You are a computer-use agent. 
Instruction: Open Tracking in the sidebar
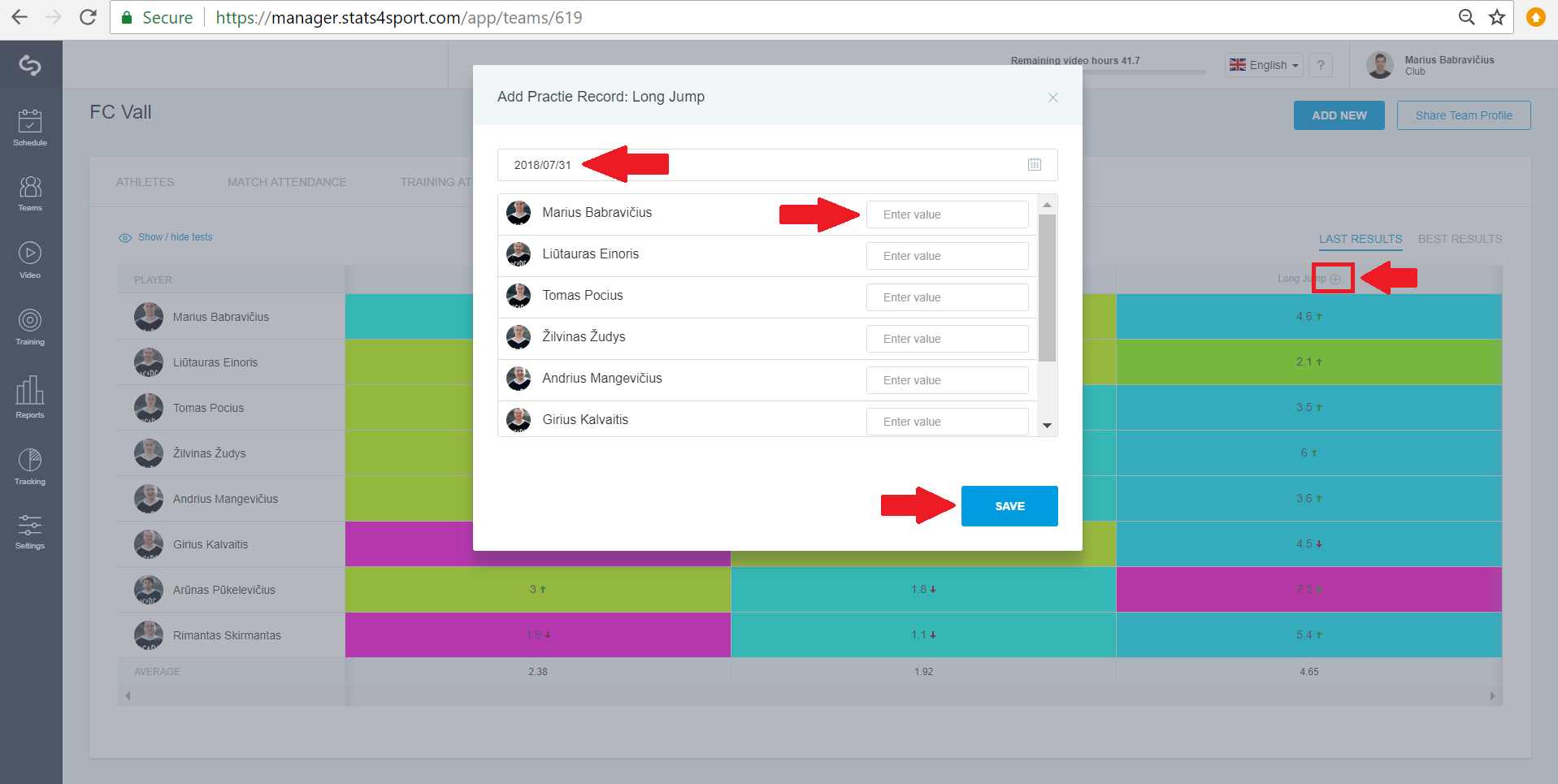click(x=30, y=466)
